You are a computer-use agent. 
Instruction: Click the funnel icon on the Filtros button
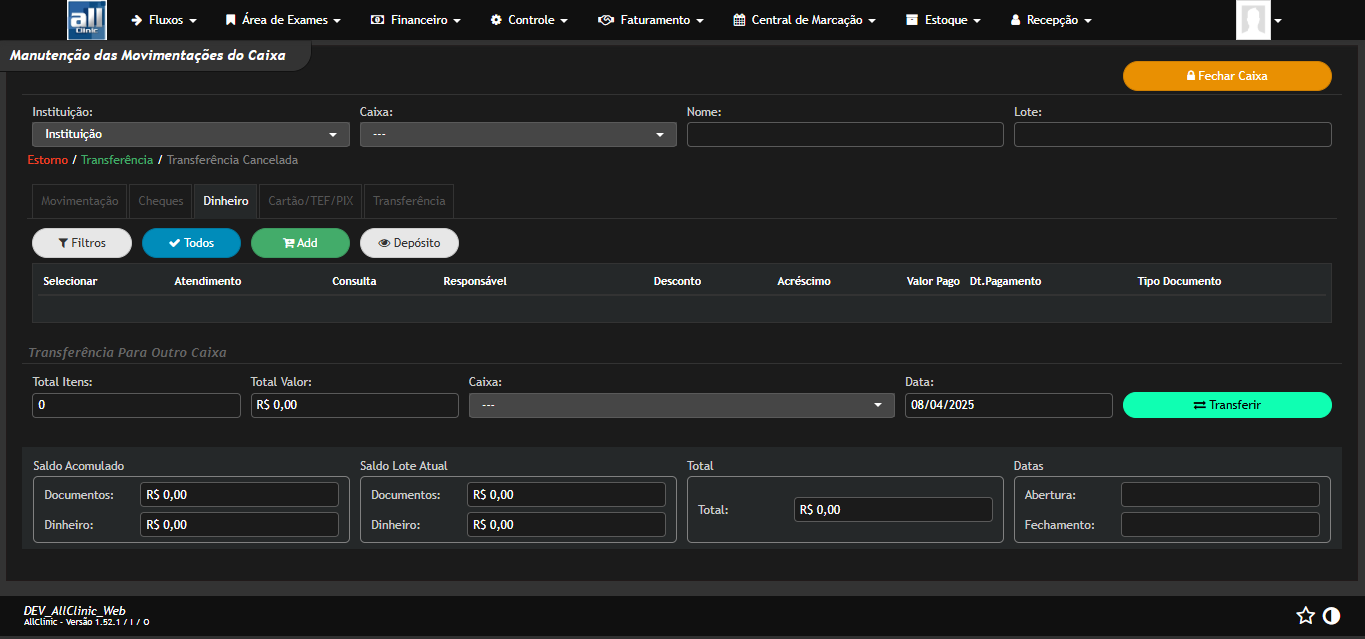point(64,242)
